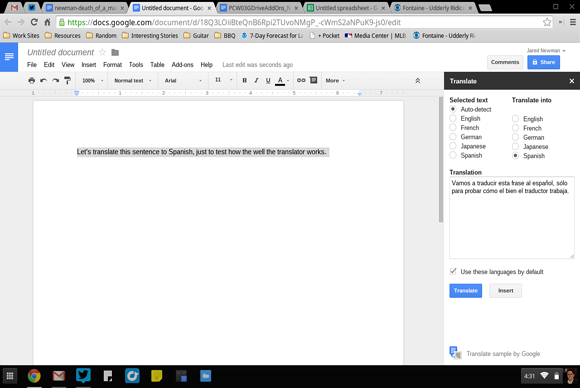The width and height of the screenshot is (580, 388).
Task: Click the left indent ruler marker
Action: pos(77,93)
